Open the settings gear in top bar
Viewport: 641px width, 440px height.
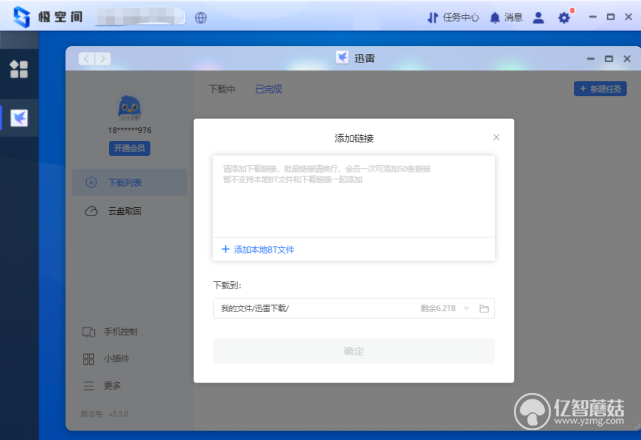point(564,18)
